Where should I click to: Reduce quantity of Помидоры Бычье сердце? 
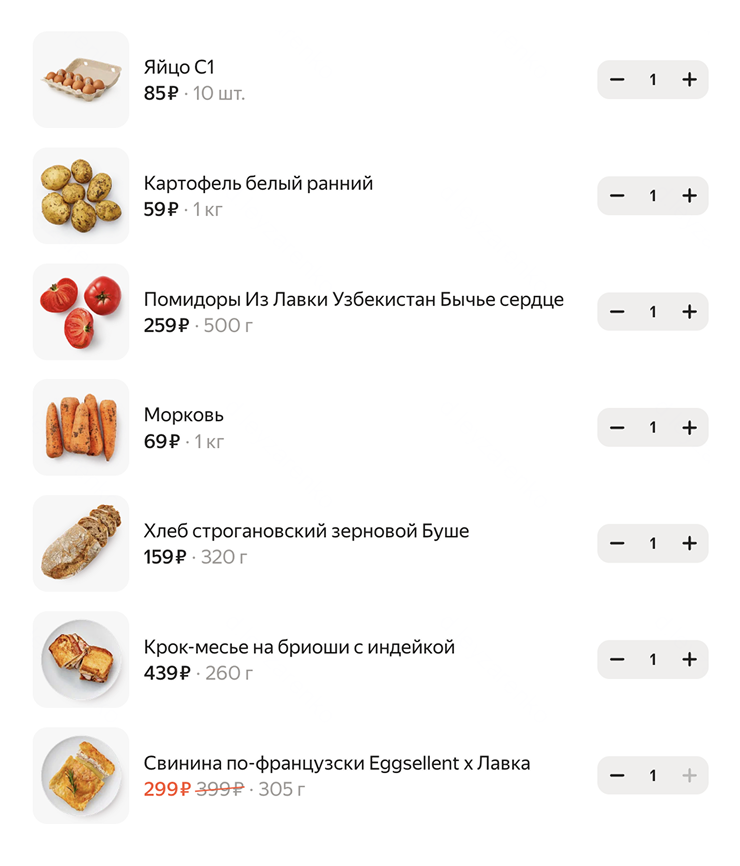point(617,312)
